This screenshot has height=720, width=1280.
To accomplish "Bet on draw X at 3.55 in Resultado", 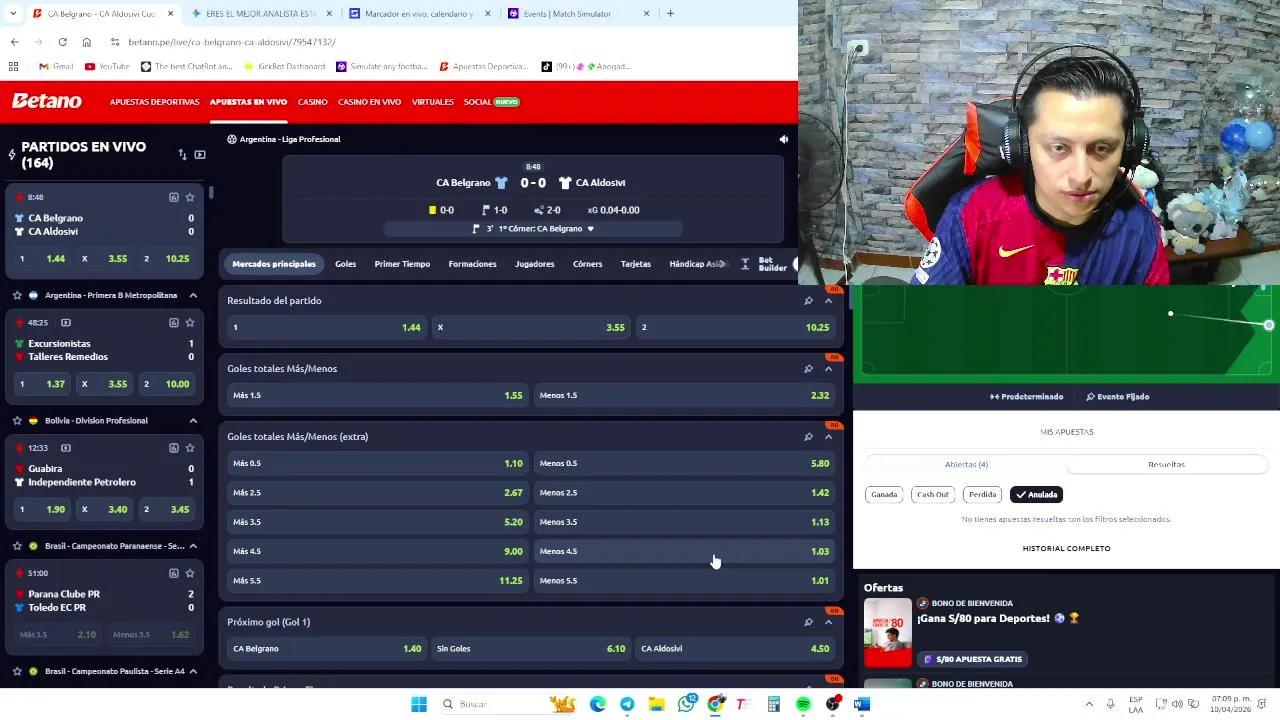I will [x=531, y=327].
